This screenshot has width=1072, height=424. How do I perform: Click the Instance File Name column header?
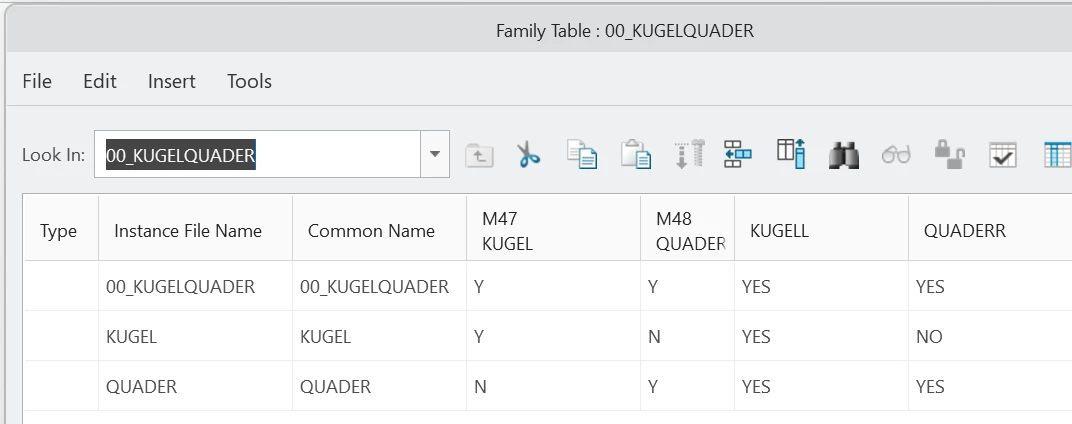click(196, 228)
